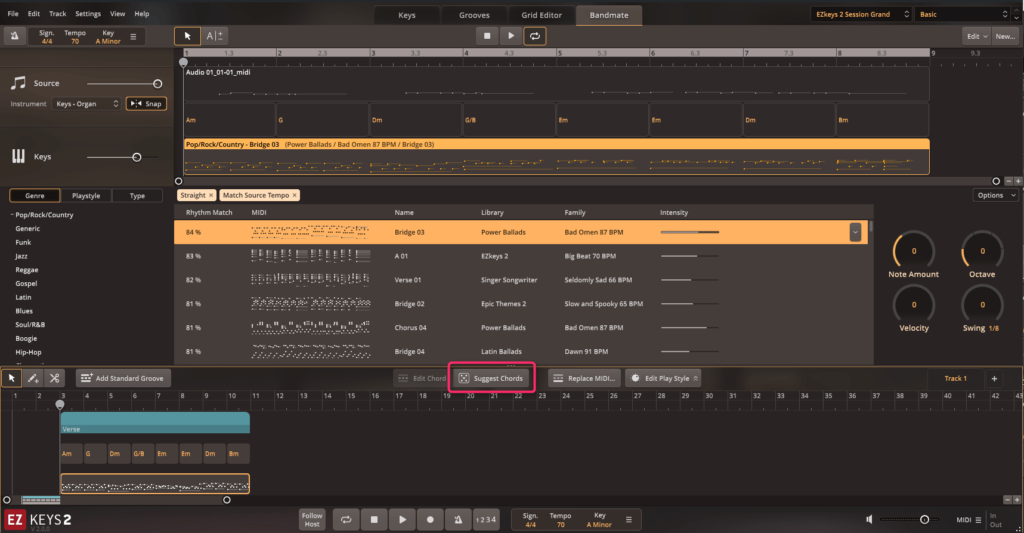Open bottom song settings hamburger menu
Image resolution: width=1024 pixels, height=533 pixels.
629,519
